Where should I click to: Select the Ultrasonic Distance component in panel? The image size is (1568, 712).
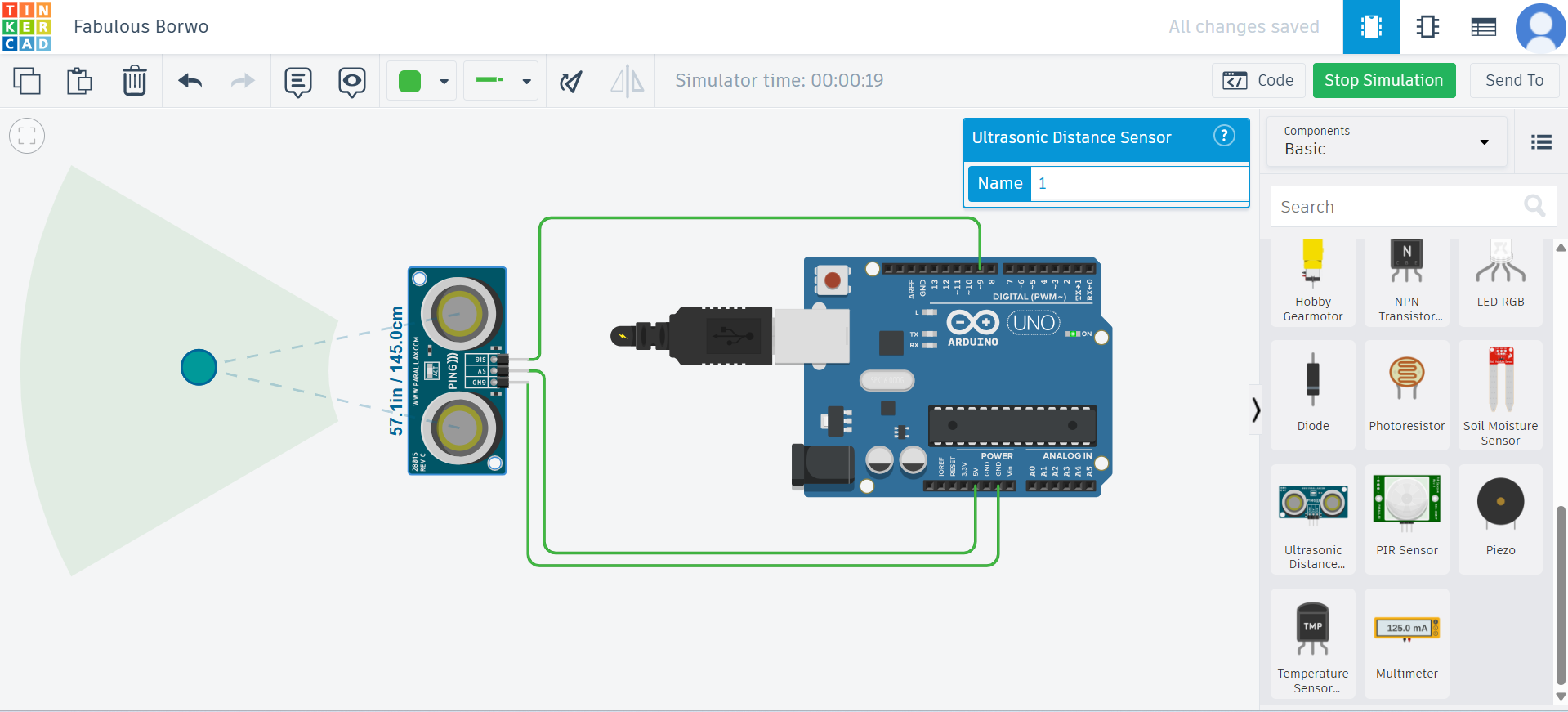1313,519
